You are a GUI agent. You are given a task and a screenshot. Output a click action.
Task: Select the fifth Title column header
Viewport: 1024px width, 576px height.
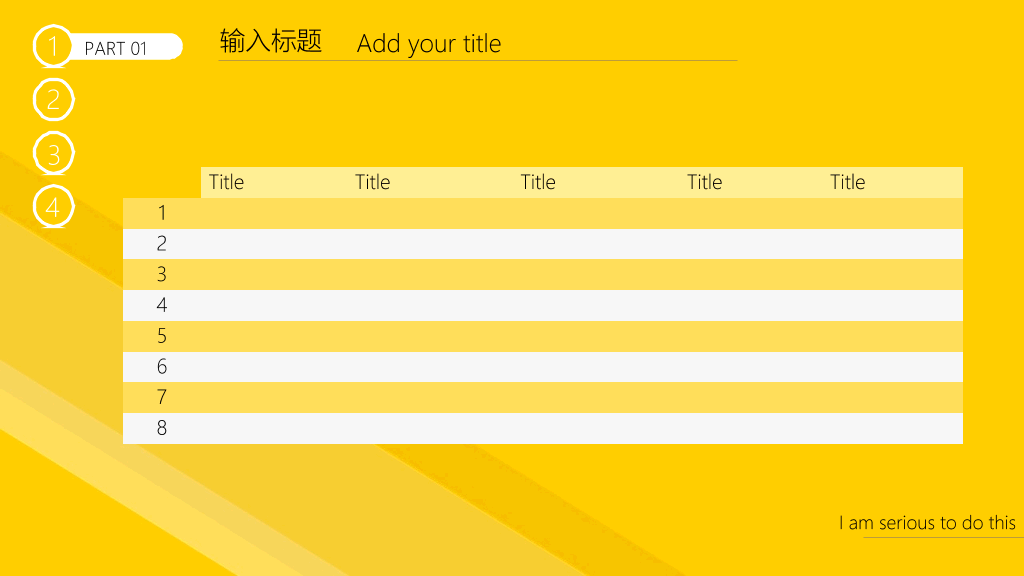point(847,182)
